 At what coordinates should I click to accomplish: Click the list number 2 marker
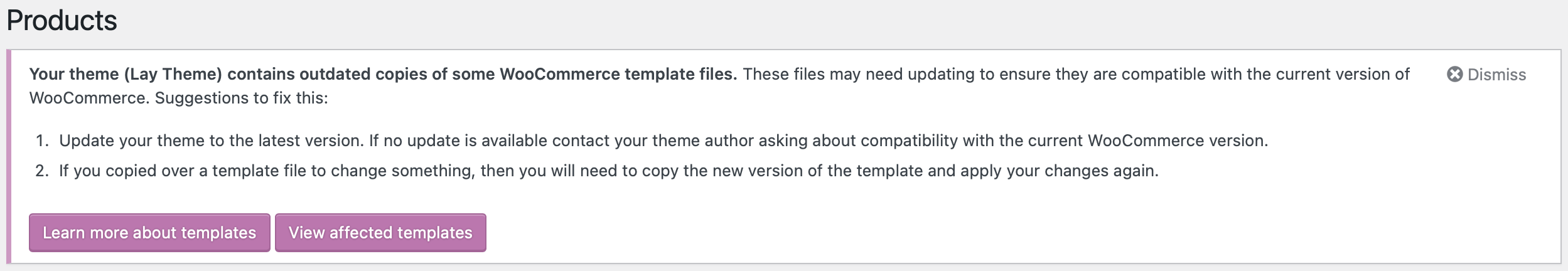pos(42,171)
